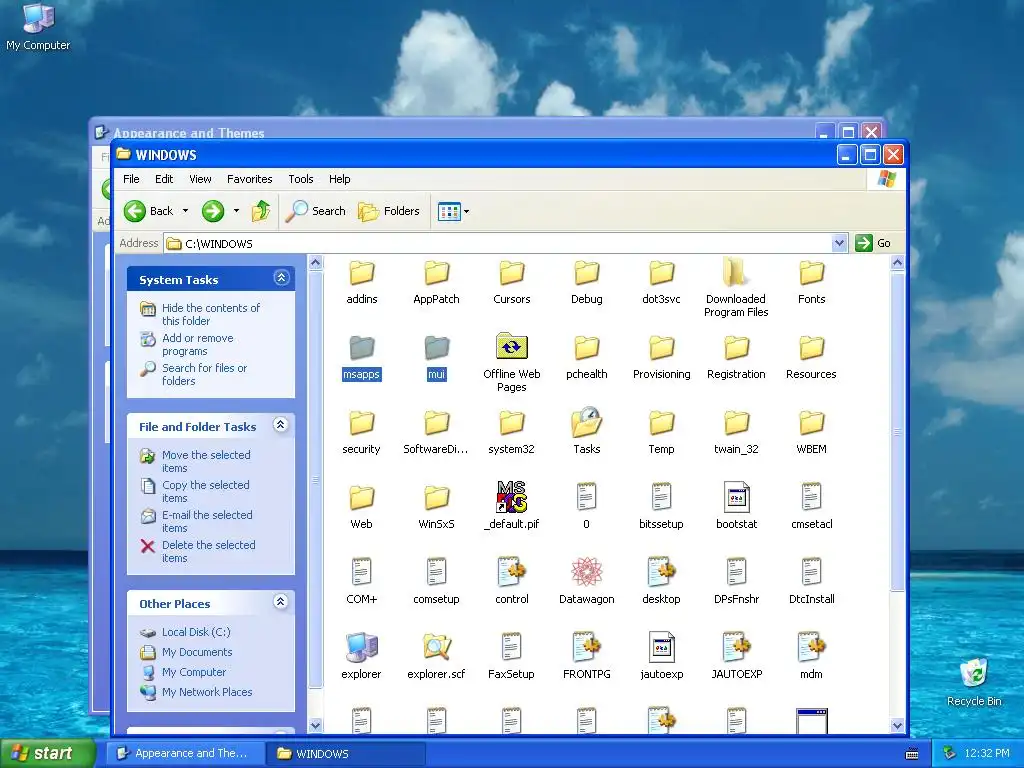Click Search for files or folders
This screenshot has height=768, width=1024.
tap(204, 374)
